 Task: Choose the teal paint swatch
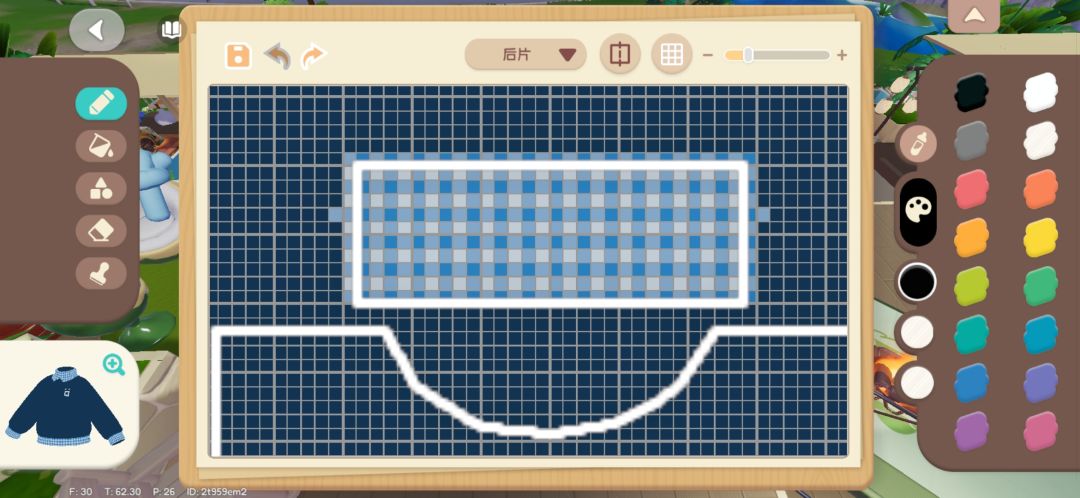(x=971, y=335)
